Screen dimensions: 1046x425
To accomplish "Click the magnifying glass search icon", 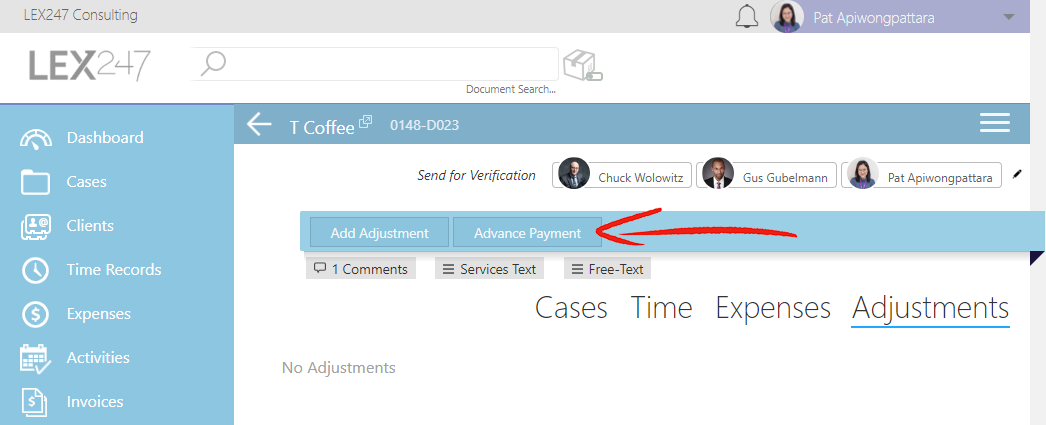I will (213, 64).
